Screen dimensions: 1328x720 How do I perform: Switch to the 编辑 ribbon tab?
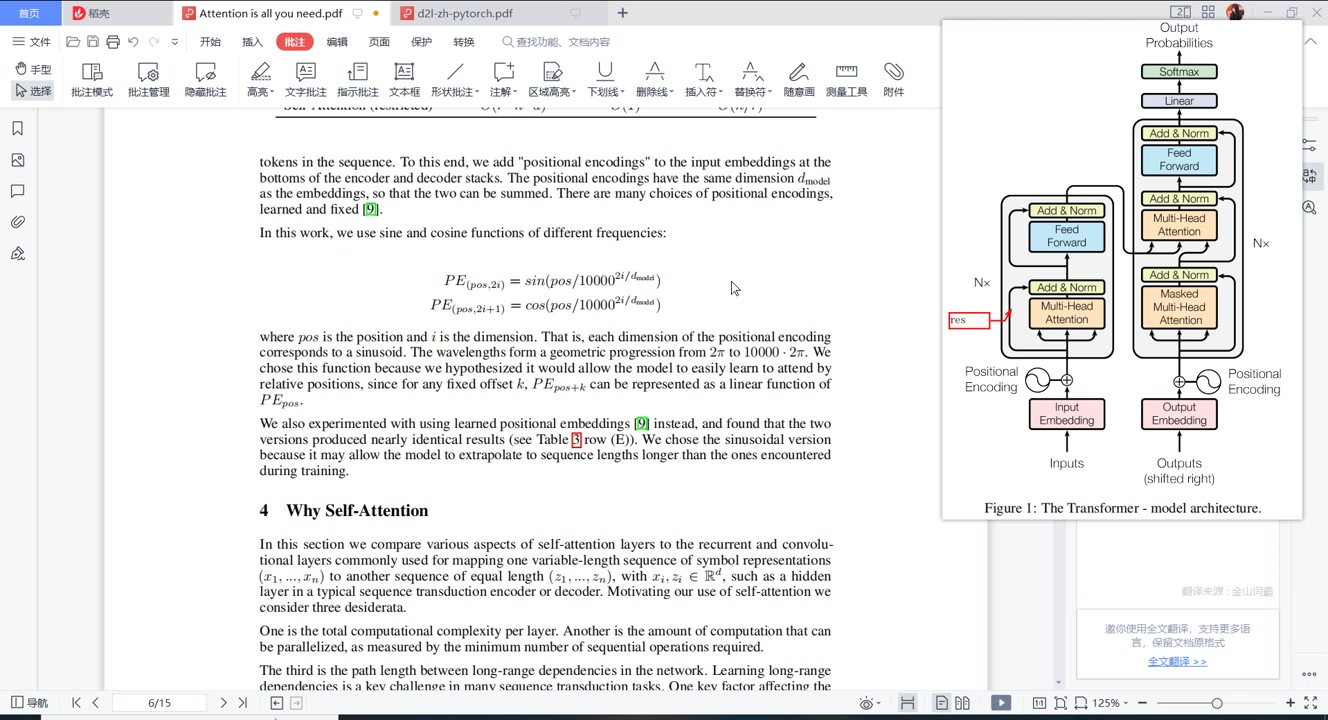pyautogui.click(x=337, y=42)
